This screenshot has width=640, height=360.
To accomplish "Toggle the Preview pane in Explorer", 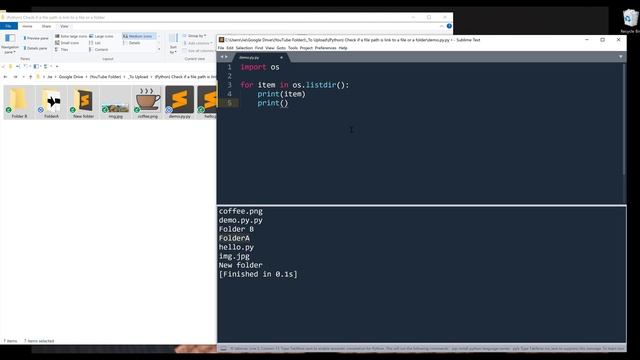I will (36, 38).
